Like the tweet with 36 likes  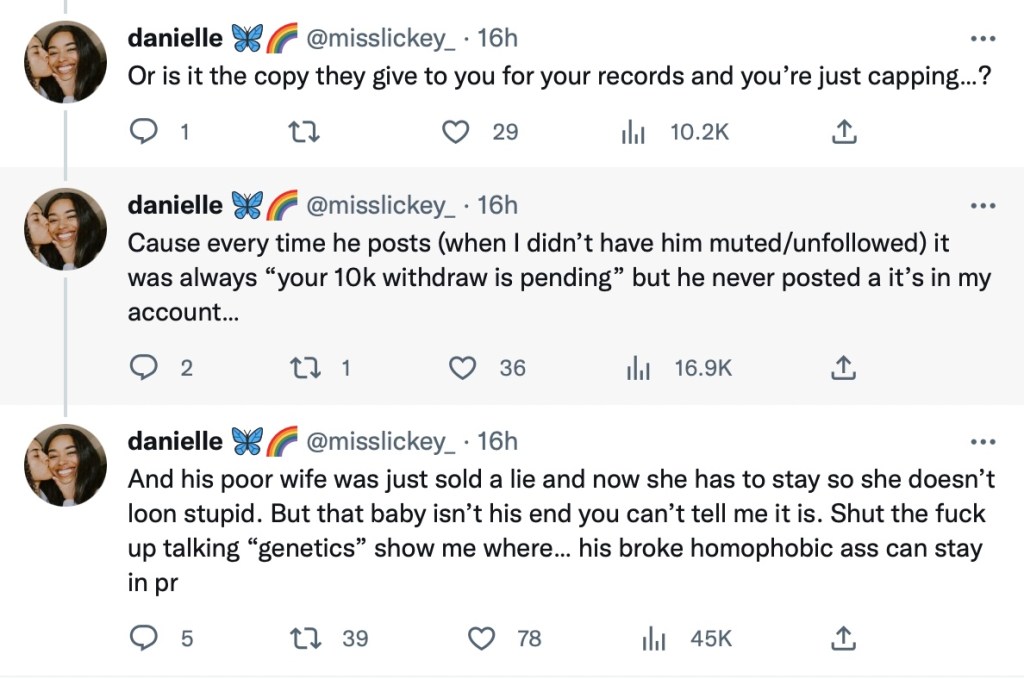point(462,368)
